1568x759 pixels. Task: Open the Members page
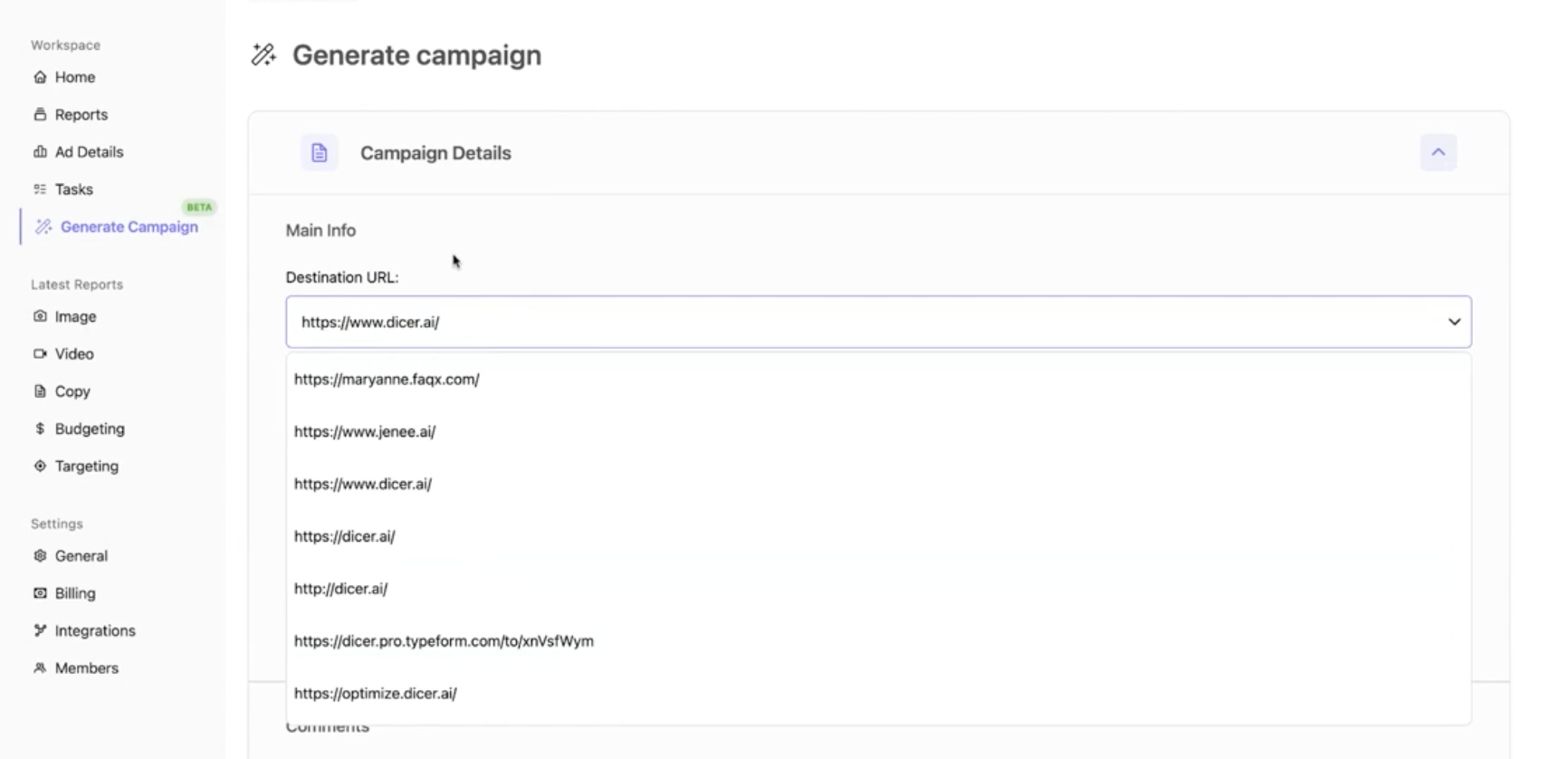click(x=86, y=668)
